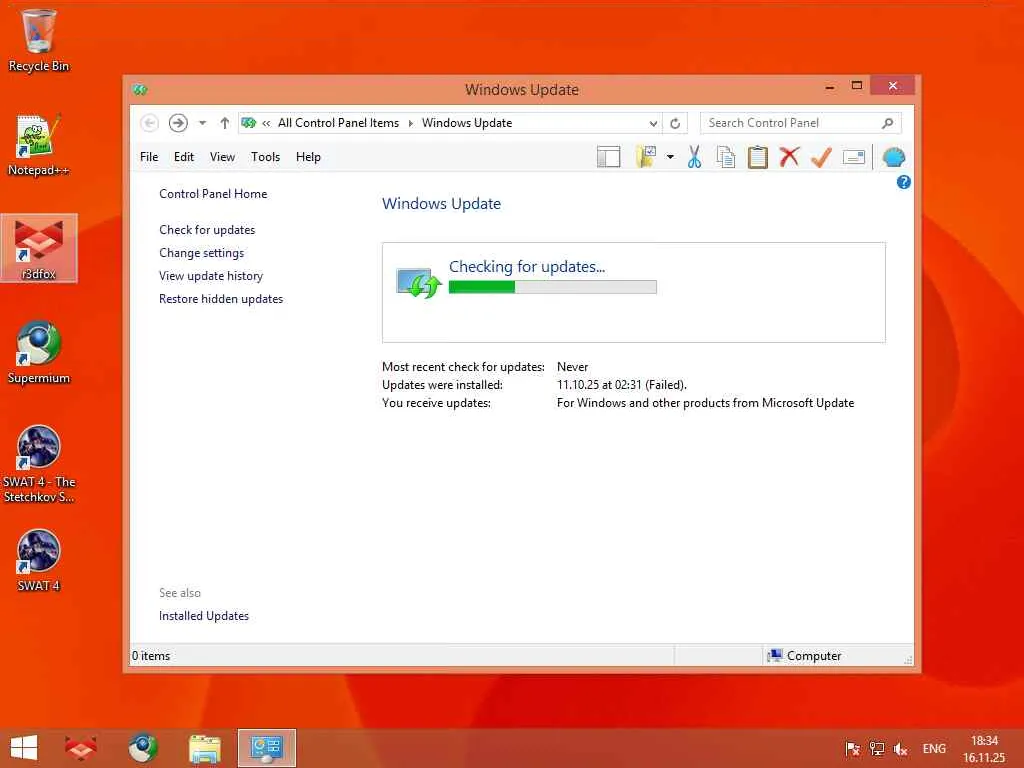Screen dimensions: 1024x768
Task: Open the Help menu
Action: click(308, 157)
